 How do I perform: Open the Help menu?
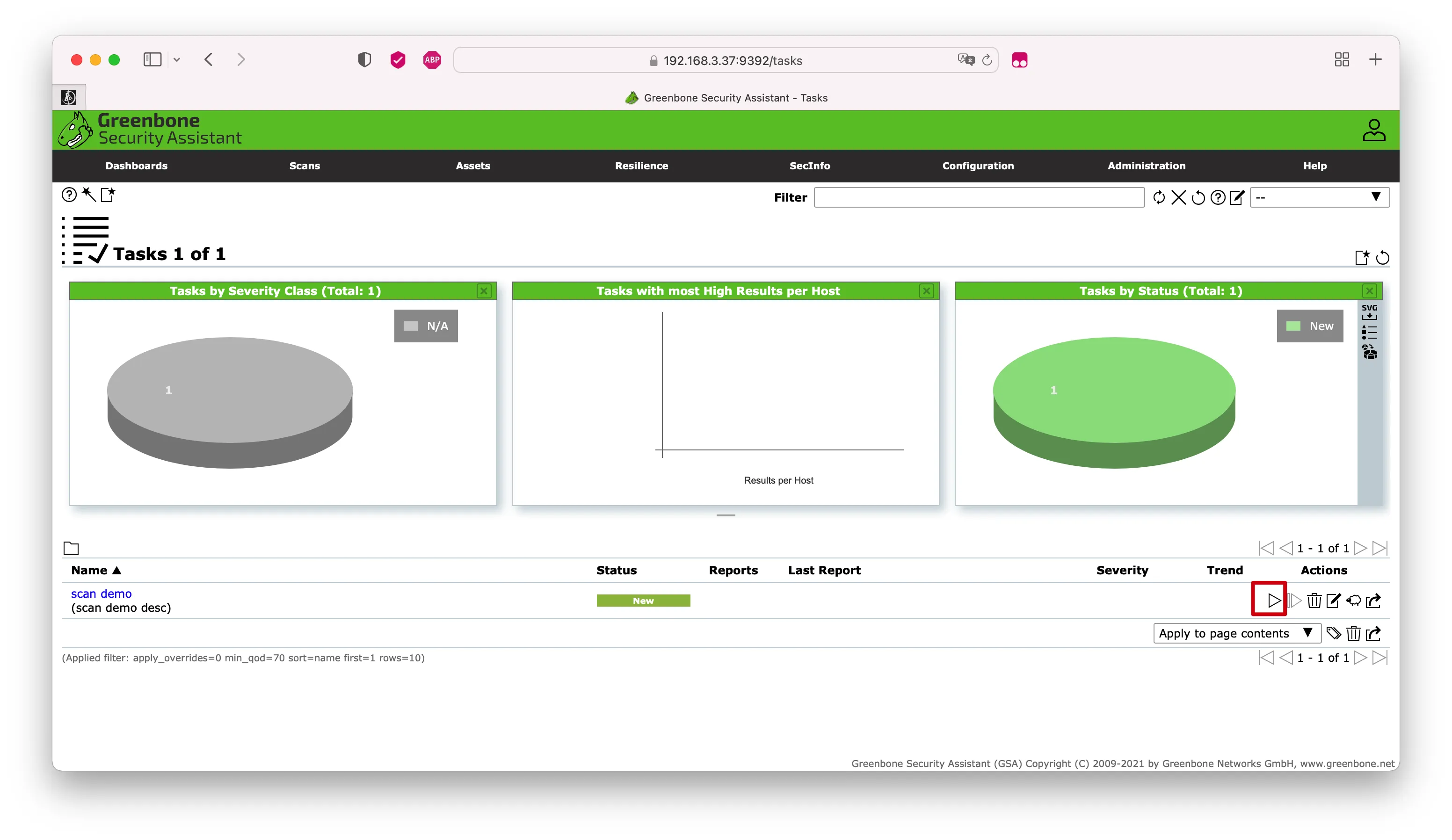tap(1315, 166)
